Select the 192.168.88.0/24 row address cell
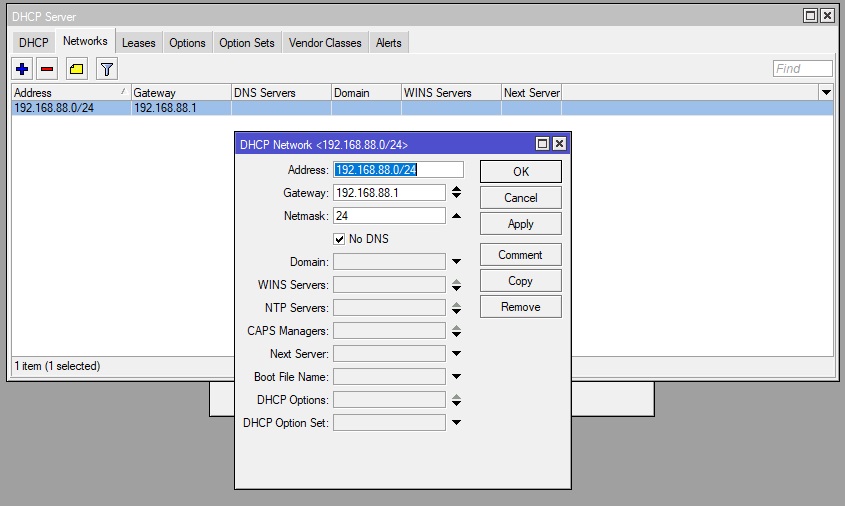The height and width of the screenshot is (506, 845). (71, 108)
